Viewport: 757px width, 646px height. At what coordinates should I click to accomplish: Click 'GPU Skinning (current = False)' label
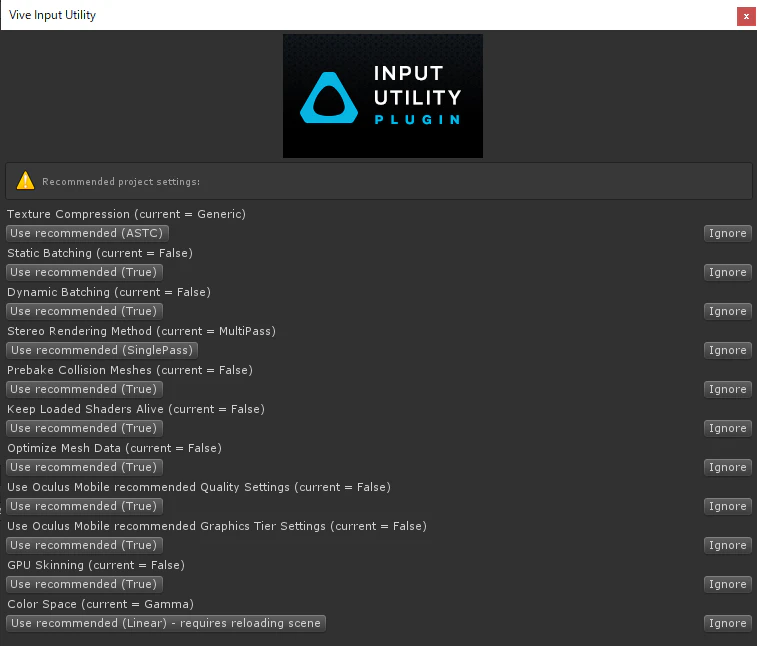coord(96,565)
